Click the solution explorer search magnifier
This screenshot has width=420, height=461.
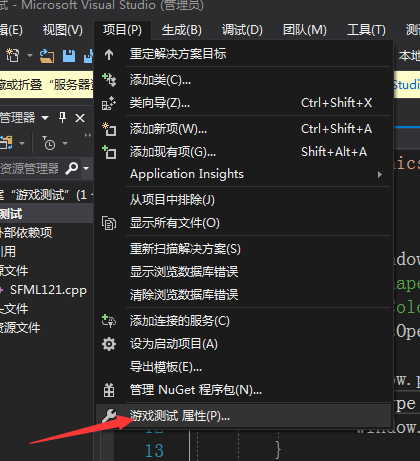pos(72,168)
